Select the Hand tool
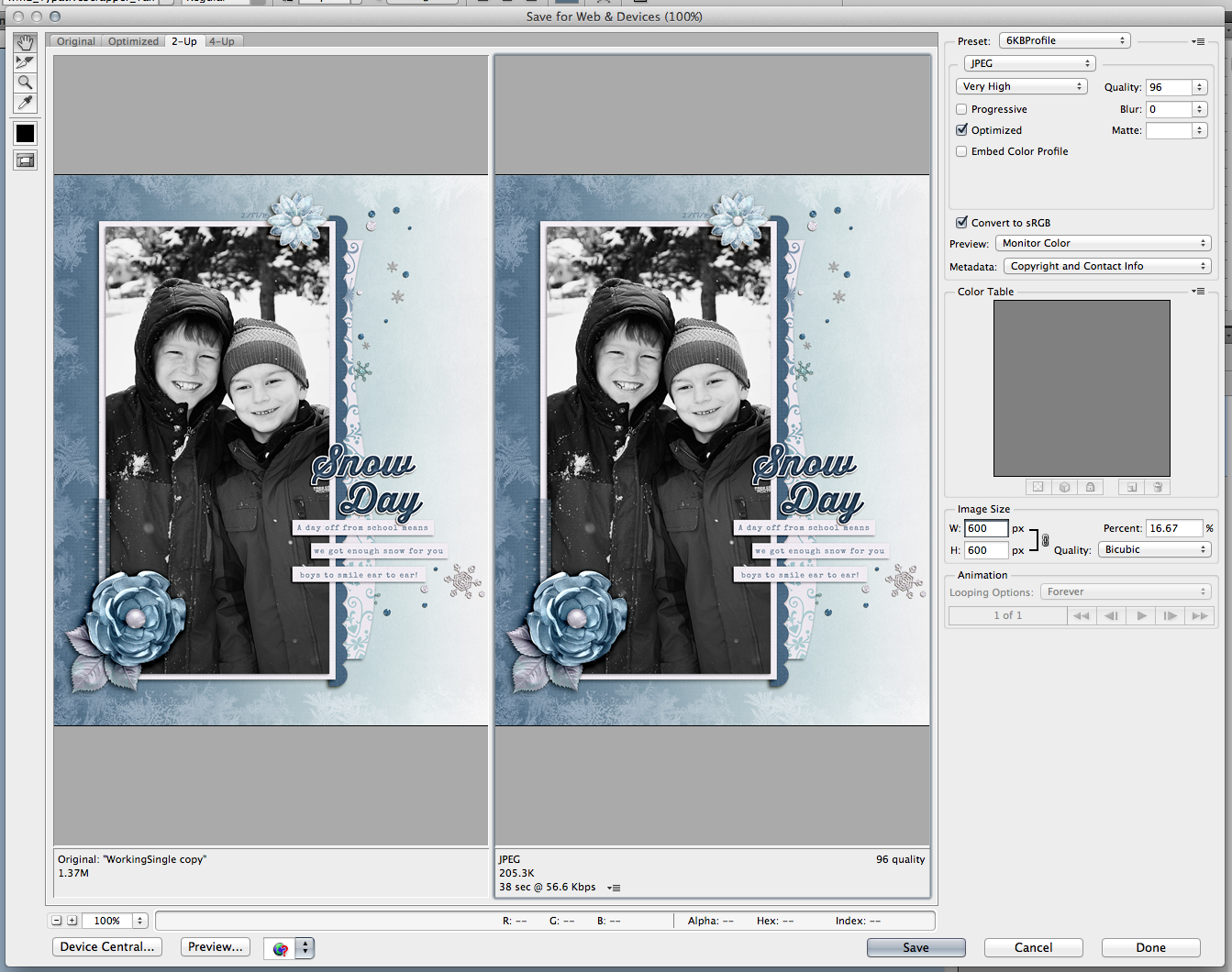This screenshot has width=1232, height=972. (25, 43)
